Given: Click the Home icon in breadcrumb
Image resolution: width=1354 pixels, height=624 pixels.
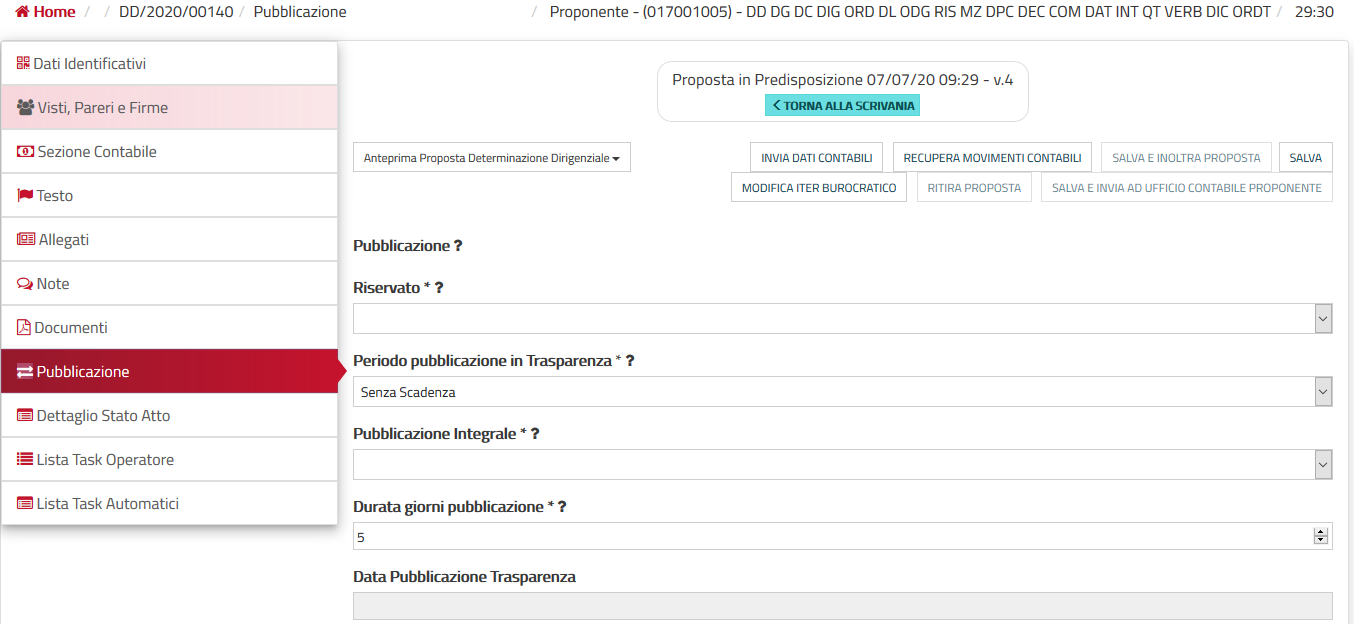Looking at the screenshot, I should (22, 12).
